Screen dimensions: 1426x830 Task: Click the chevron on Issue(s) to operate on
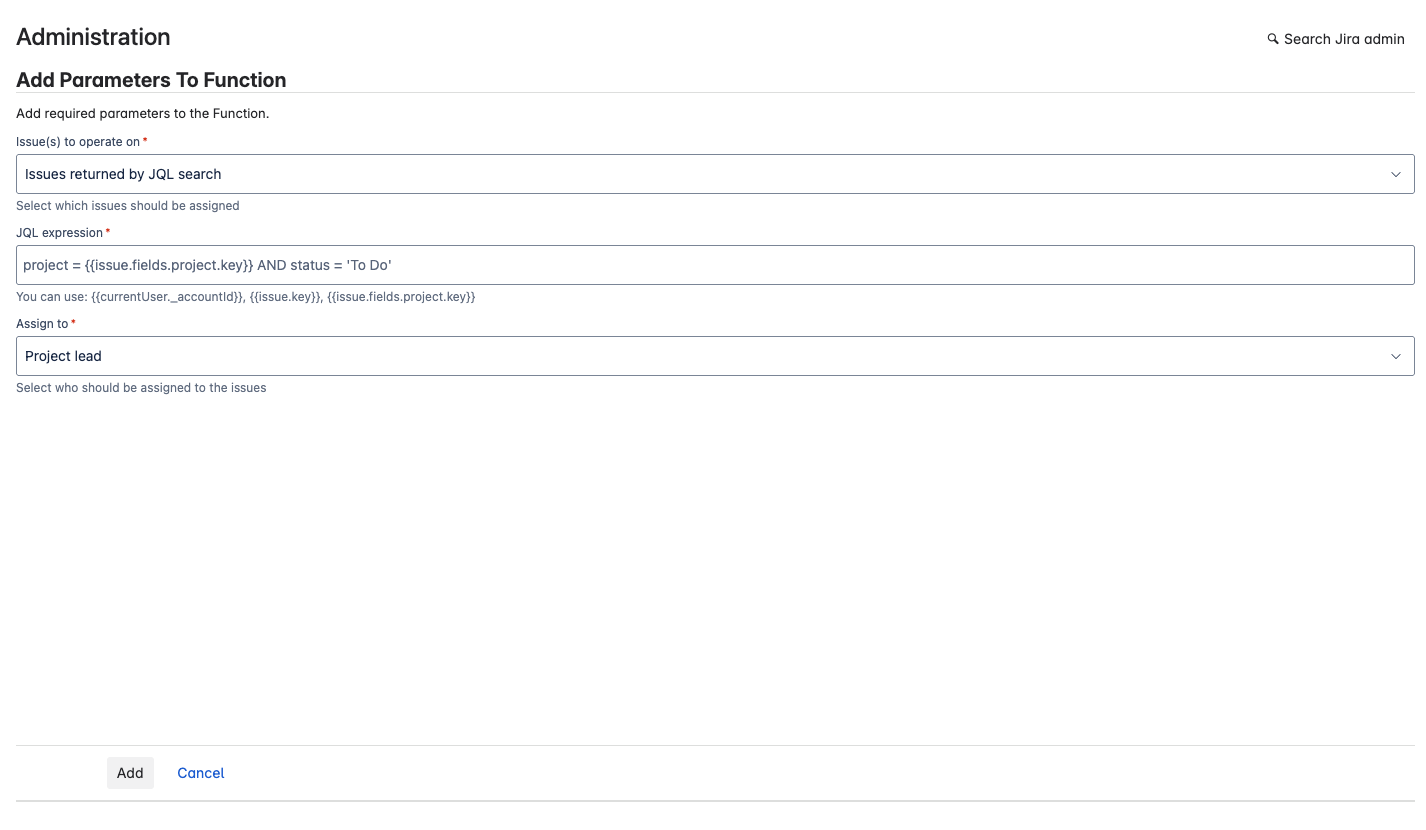point(1396,174)
